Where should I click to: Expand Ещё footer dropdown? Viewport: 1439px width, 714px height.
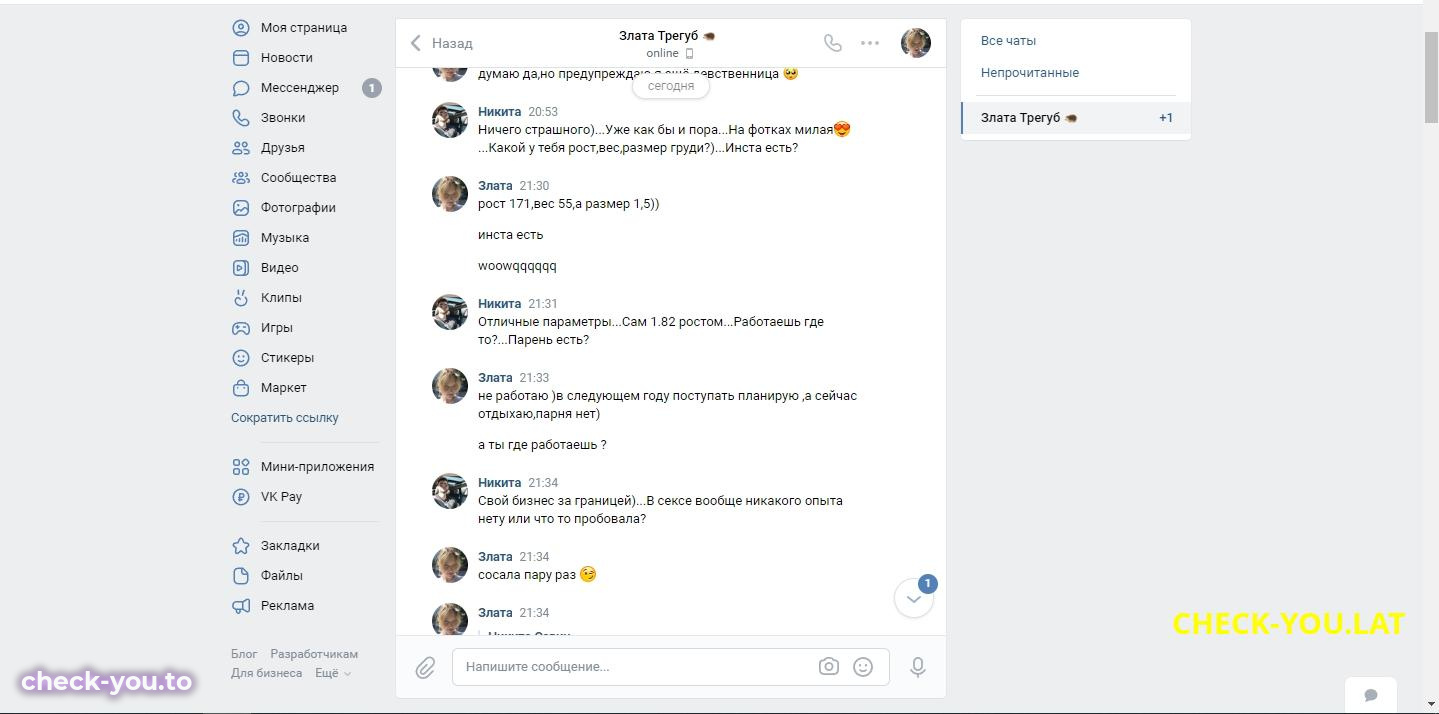tap(333, 673)
